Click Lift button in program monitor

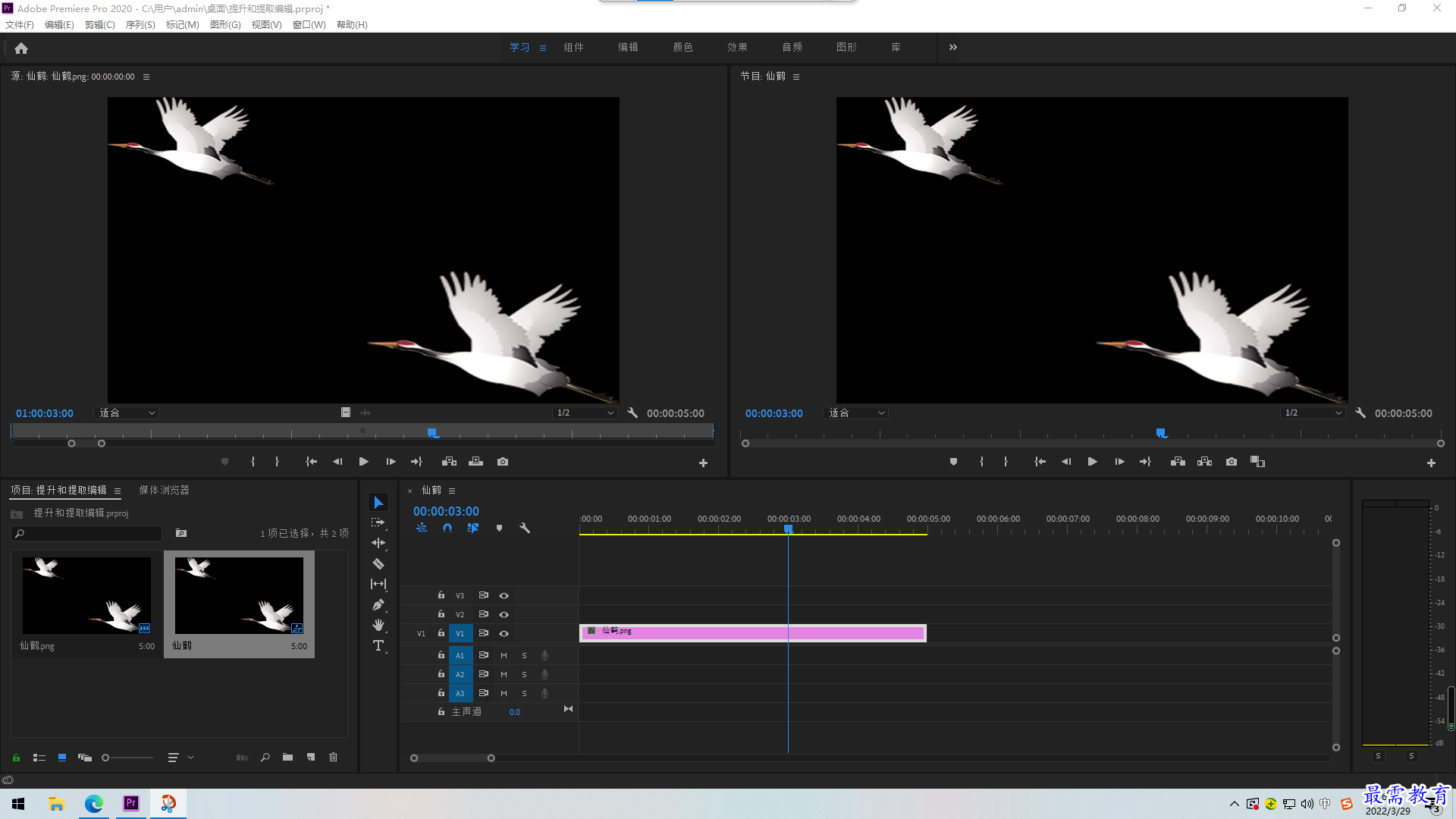(1178, 462)
